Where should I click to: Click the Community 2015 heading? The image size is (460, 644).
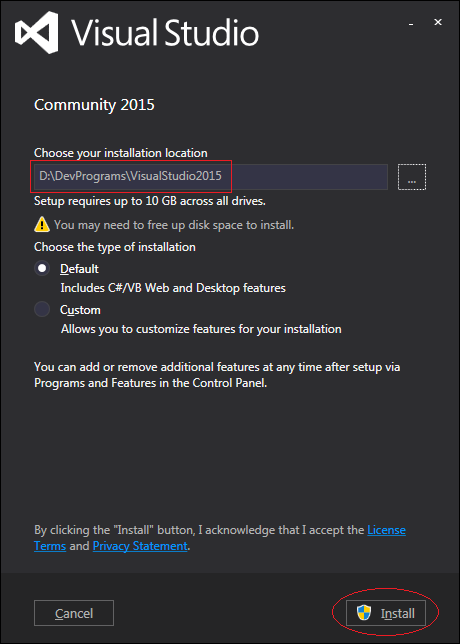(x=94, y=105)
